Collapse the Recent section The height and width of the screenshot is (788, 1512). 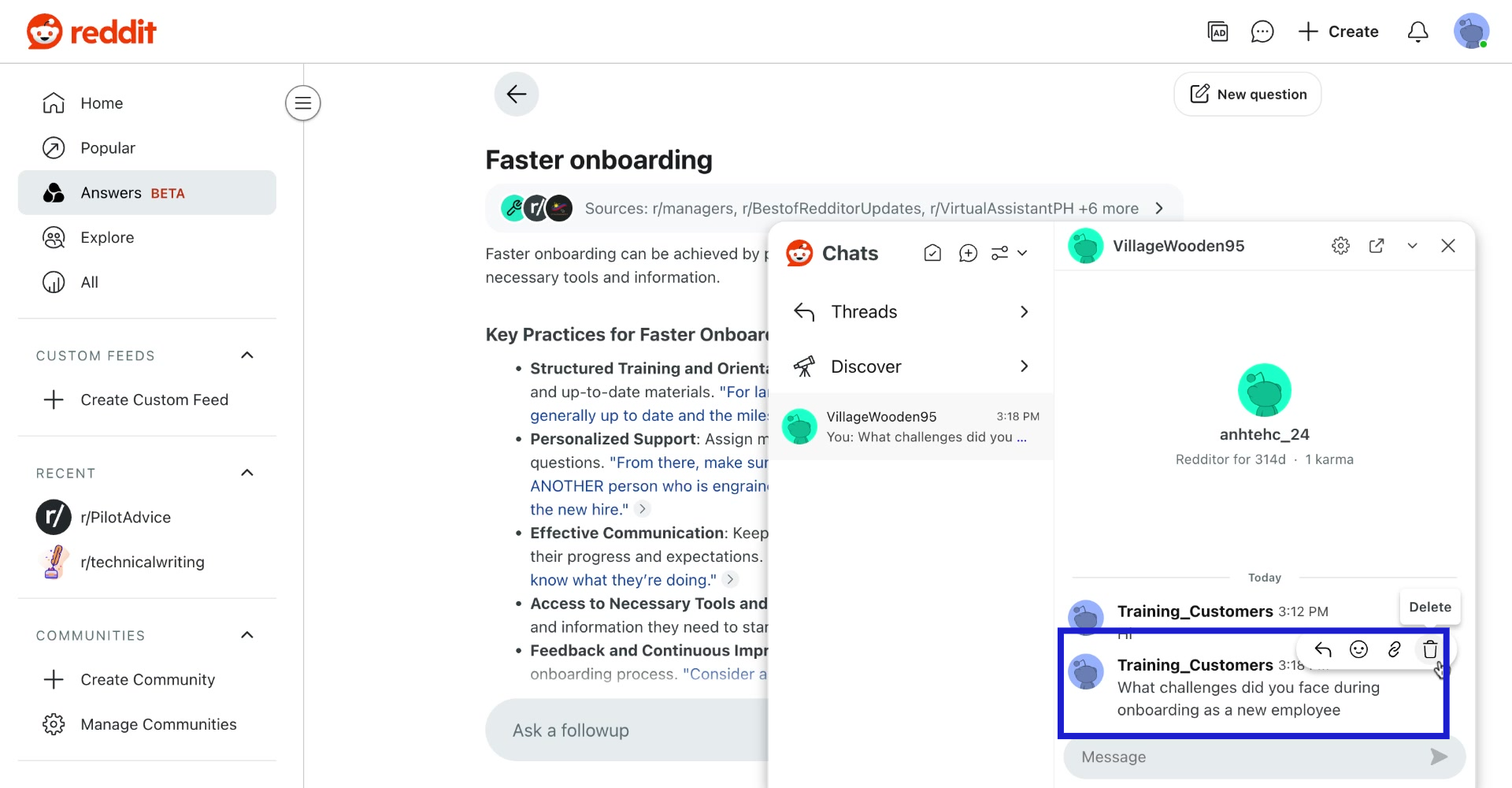click(246, 473)
